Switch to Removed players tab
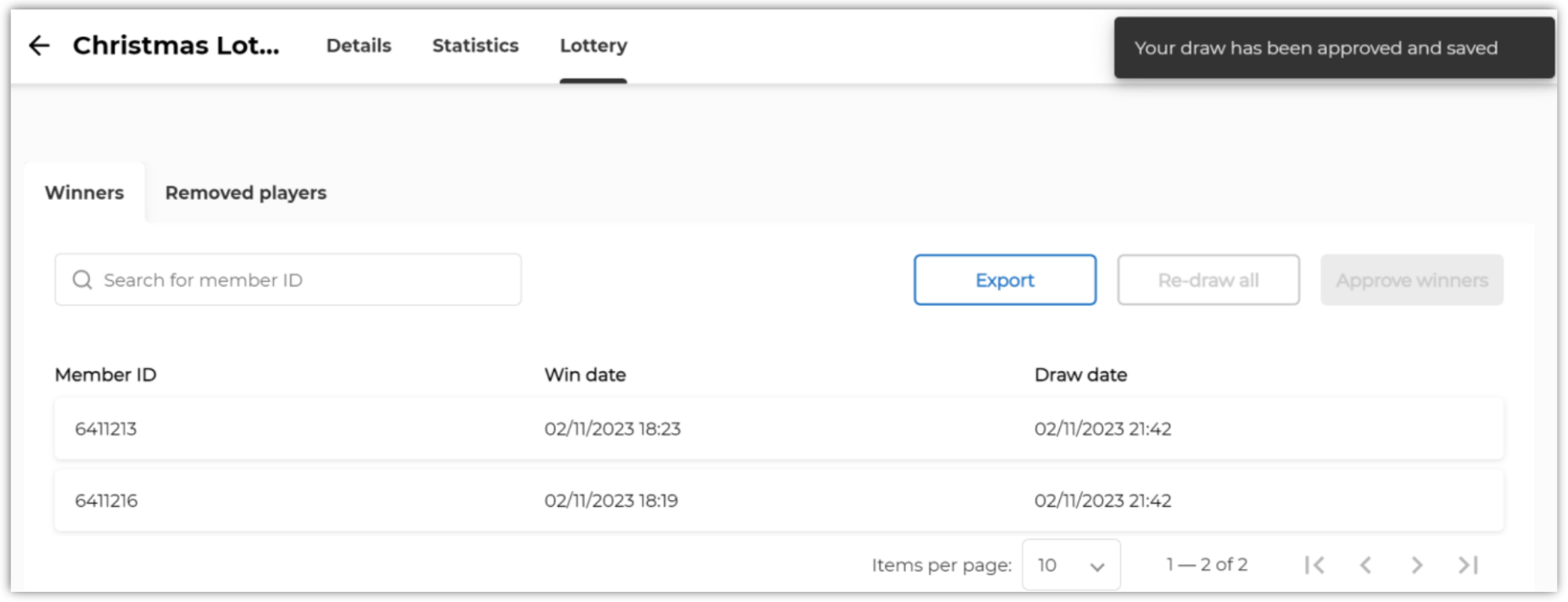1568x602 pixels. point(246,192)
